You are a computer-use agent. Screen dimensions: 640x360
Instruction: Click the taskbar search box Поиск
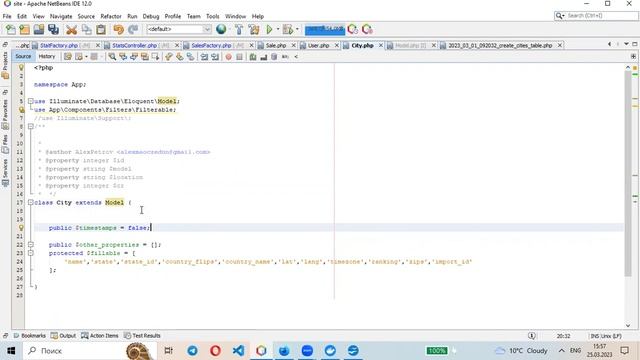coord(89,351)
